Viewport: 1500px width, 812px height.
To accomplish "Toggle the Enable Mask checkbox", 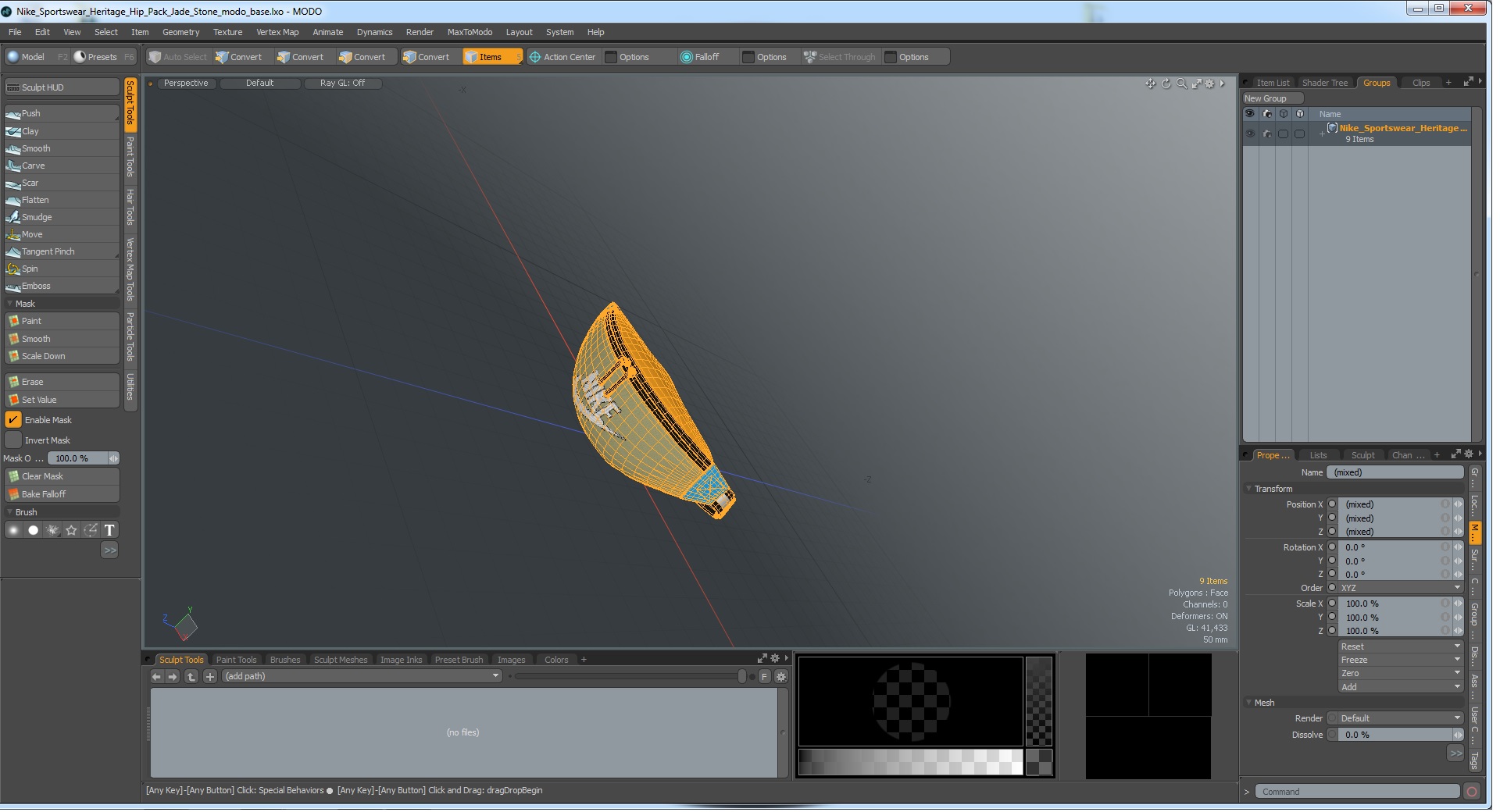I will pos(13,421).
